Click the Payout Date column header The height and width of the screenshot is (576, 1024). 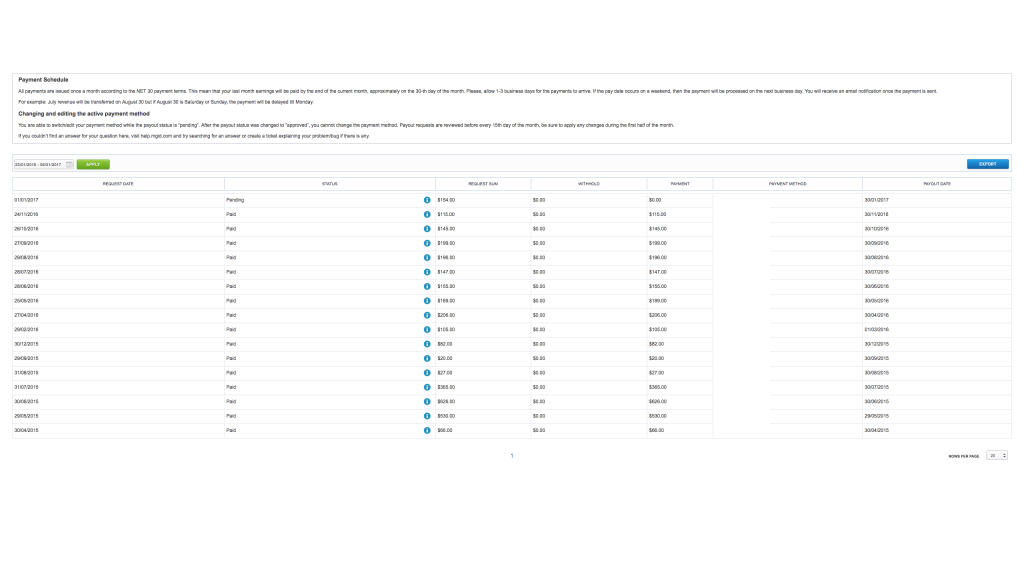click(x=937, y=183)
